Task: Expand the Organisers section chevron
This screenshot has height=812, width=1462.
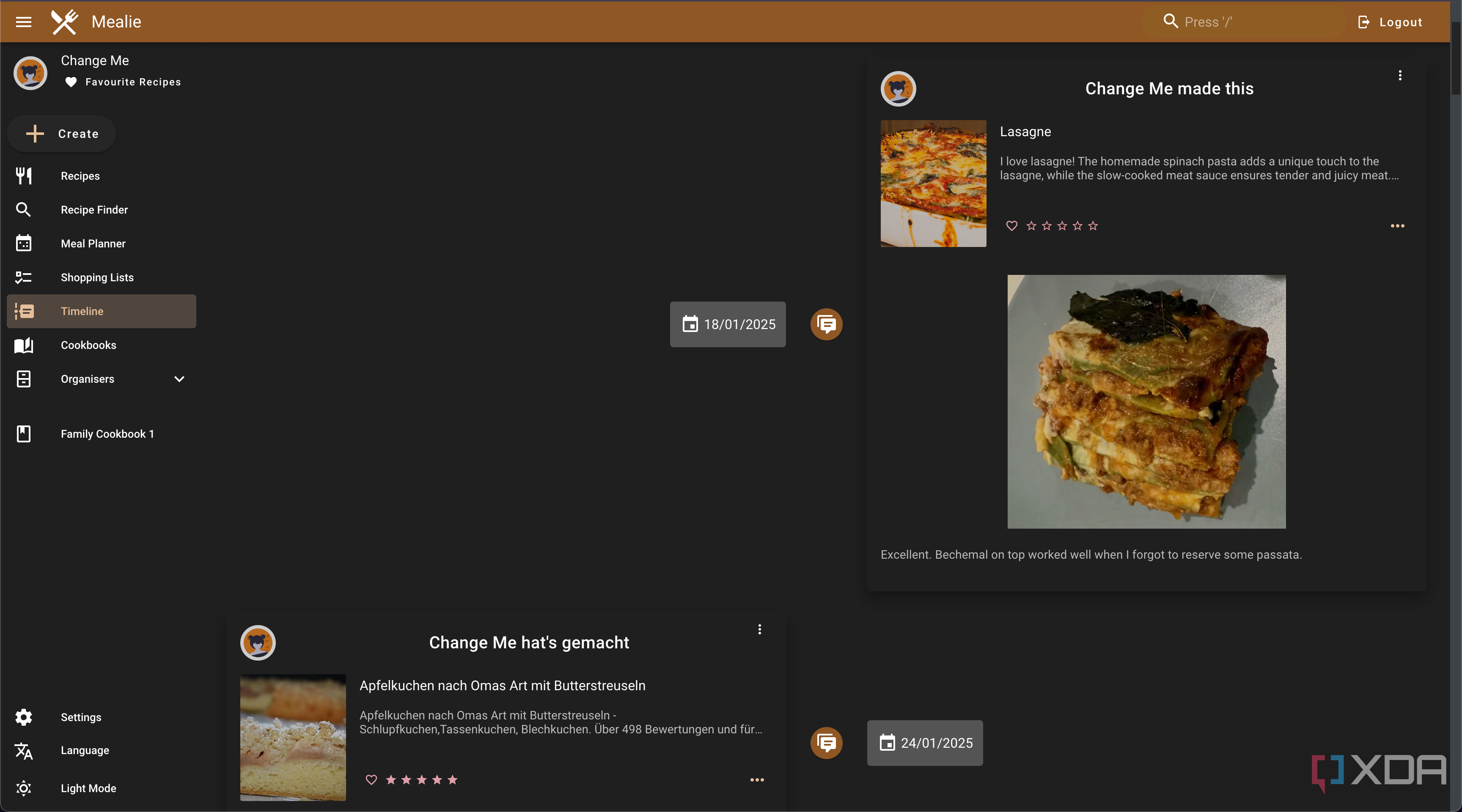Action: [179, 379]
